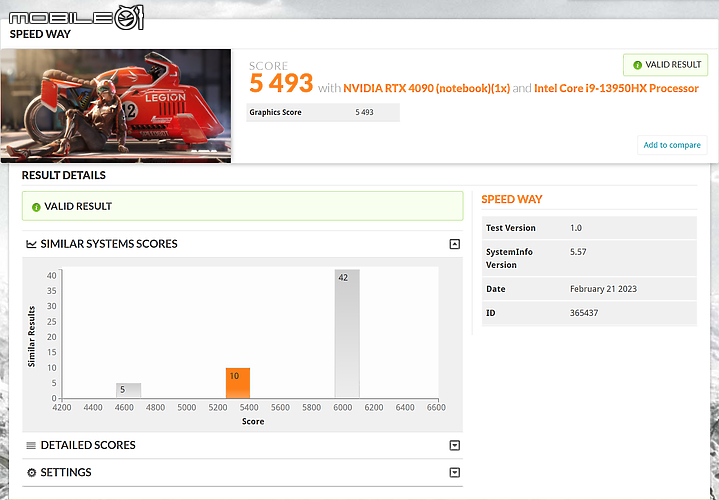Click the SIMILAR SYSTEMS SCORES heading
The height and width of the screenshot is (500, 719).
(109, 244)
